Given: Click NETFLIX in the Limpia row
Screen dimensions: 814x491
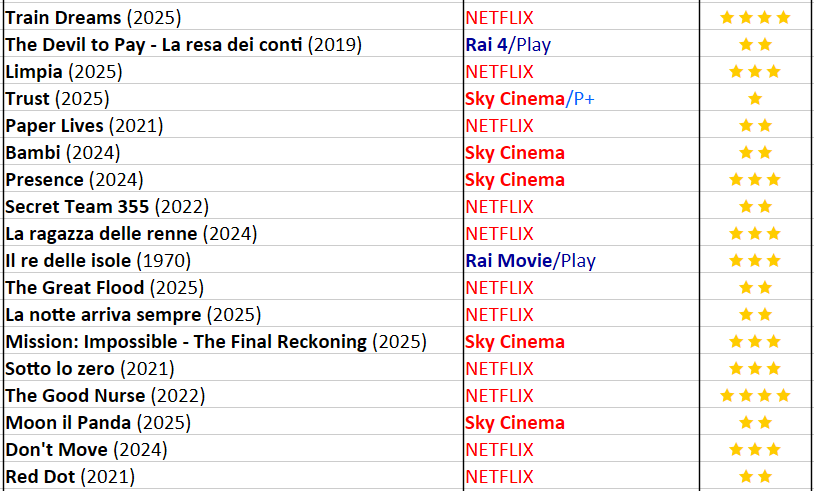Looking at the screenshot, I should 499,72.
